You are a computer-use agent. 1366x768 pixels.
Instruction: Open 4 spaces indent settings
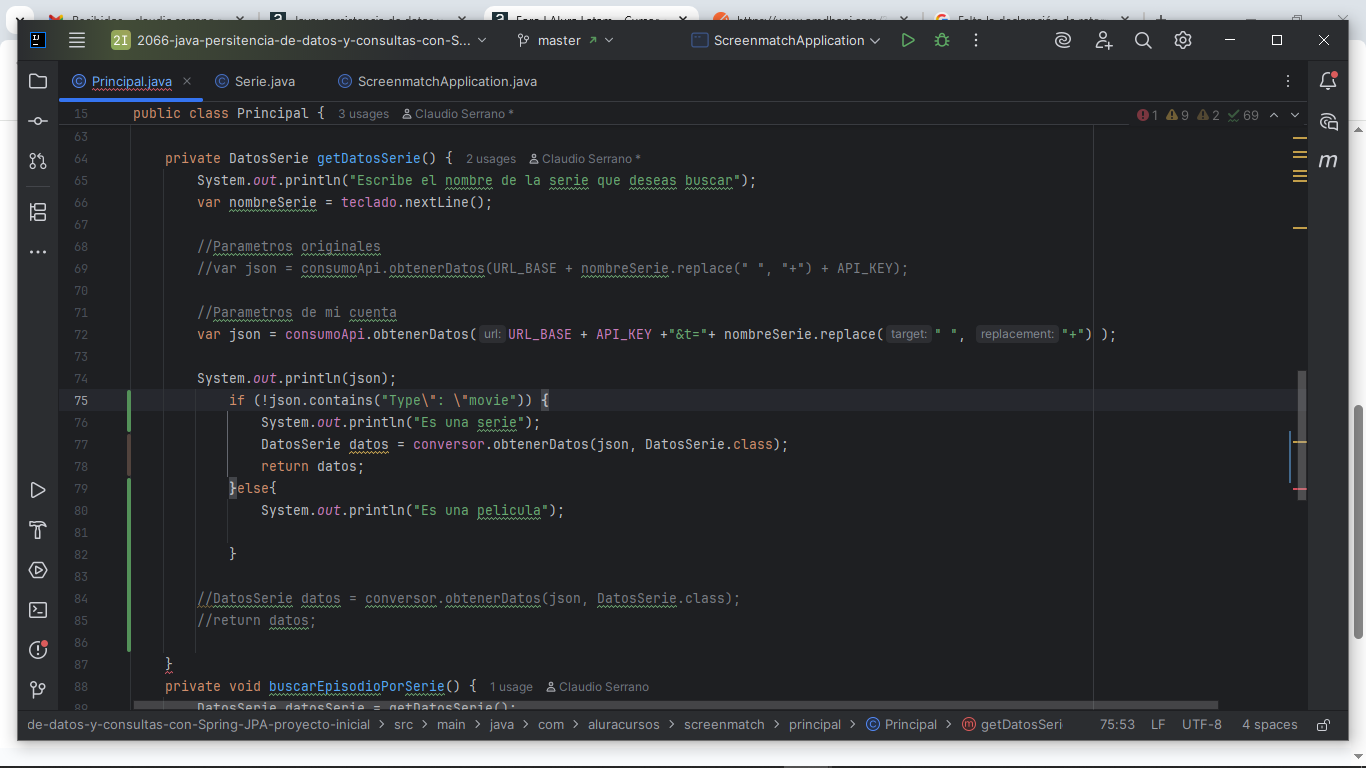click(x=1270, y=725)
